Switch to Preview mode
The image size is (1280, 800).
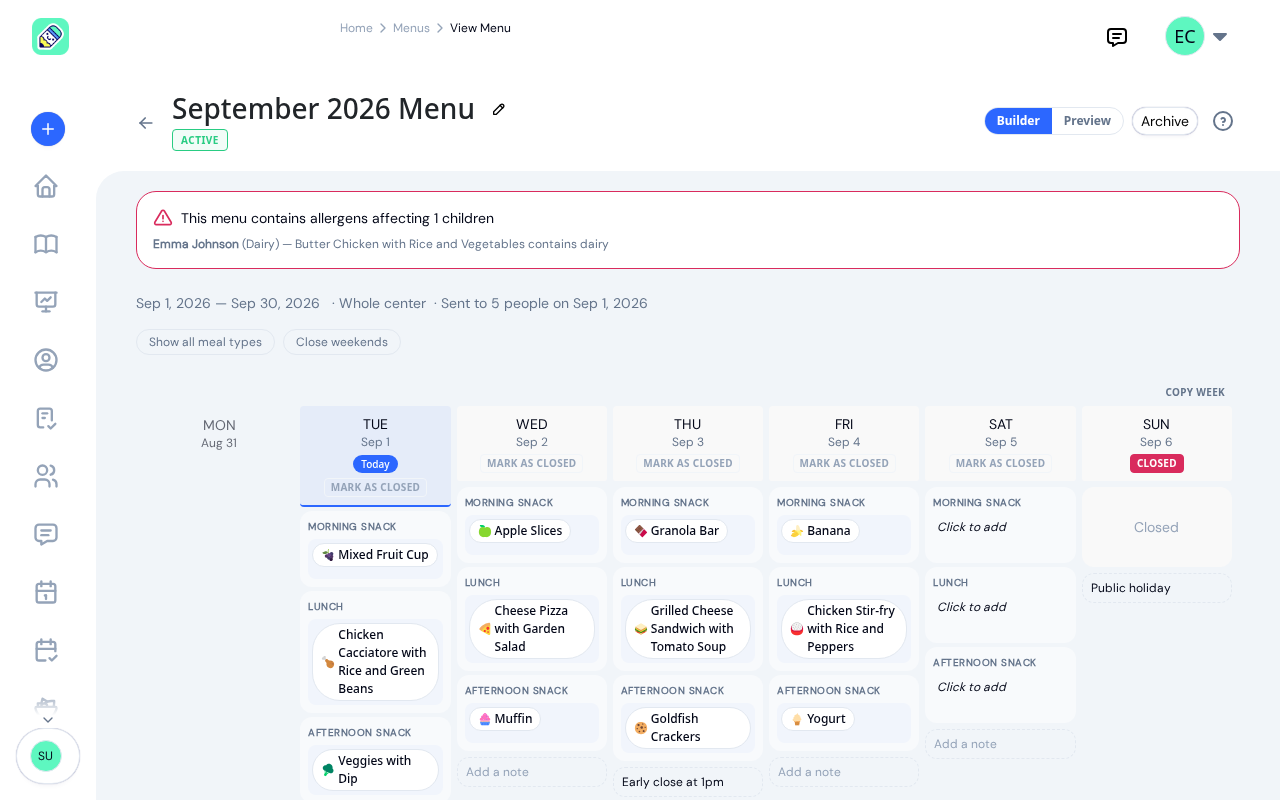pyautogui.click(x=1087, y=121)
